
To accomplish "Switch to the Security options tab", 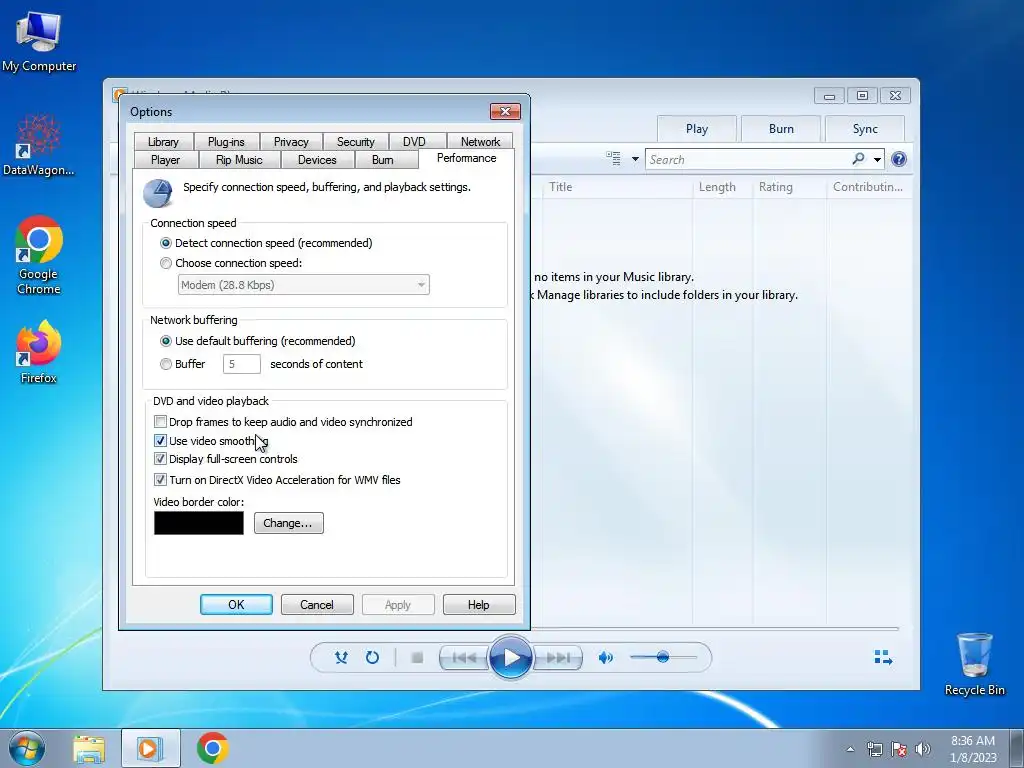I will [x=356, y=142].
